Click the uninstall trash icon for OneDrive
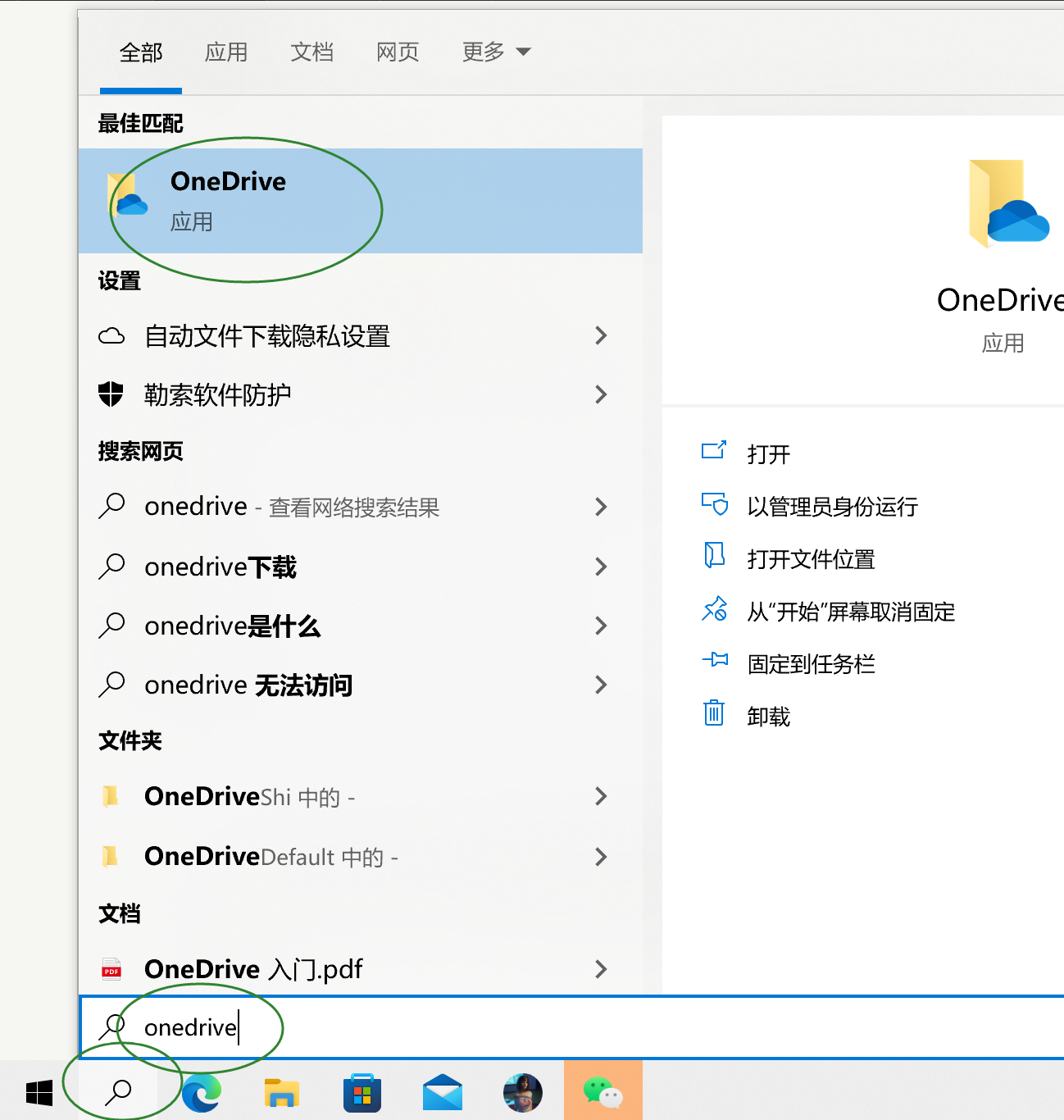Viewport: 1064px width, 1120px height. click(x=715, y=714)
